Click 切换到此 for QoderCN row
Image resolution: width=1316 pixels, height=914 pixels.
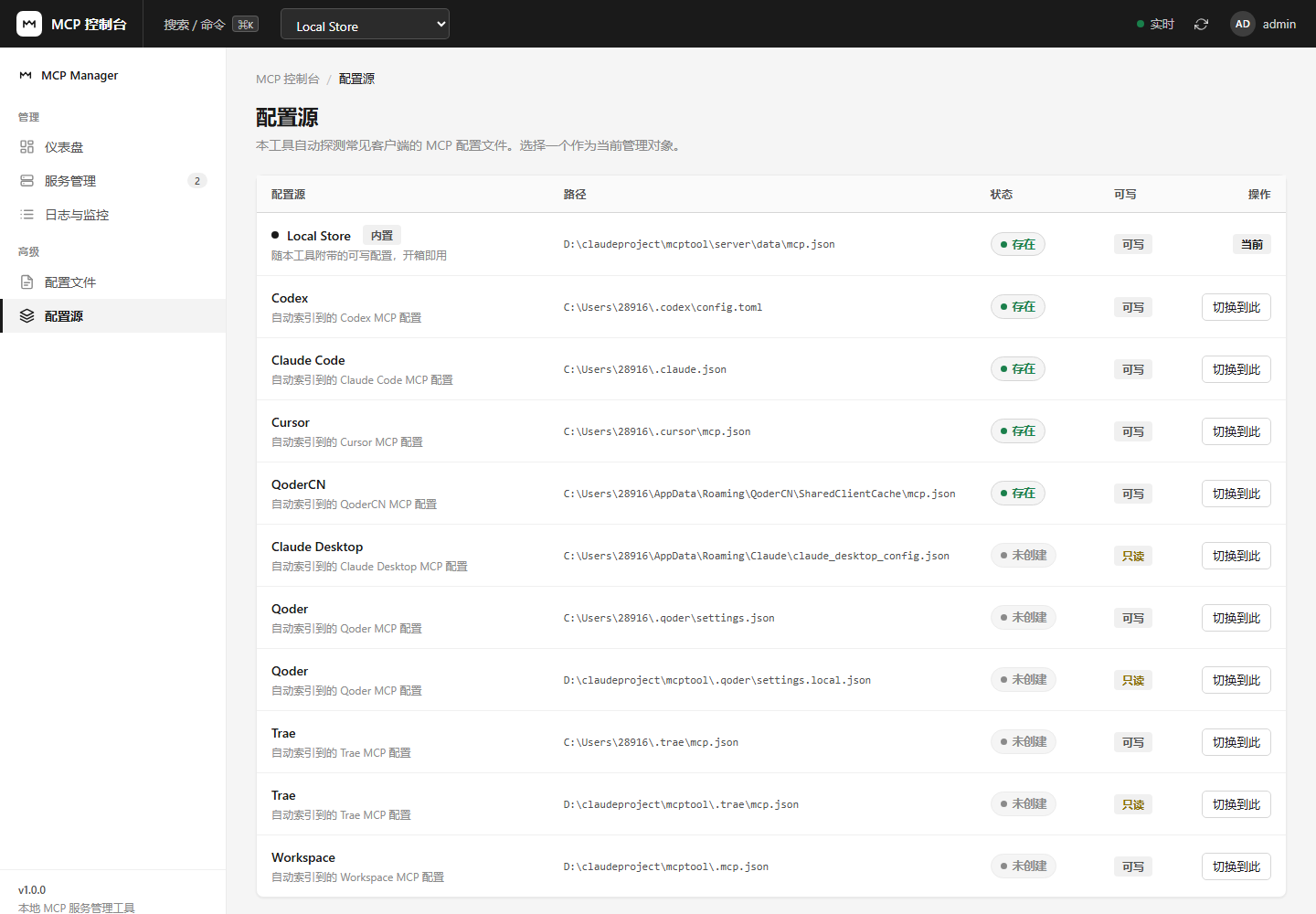tap(1236, 494)
